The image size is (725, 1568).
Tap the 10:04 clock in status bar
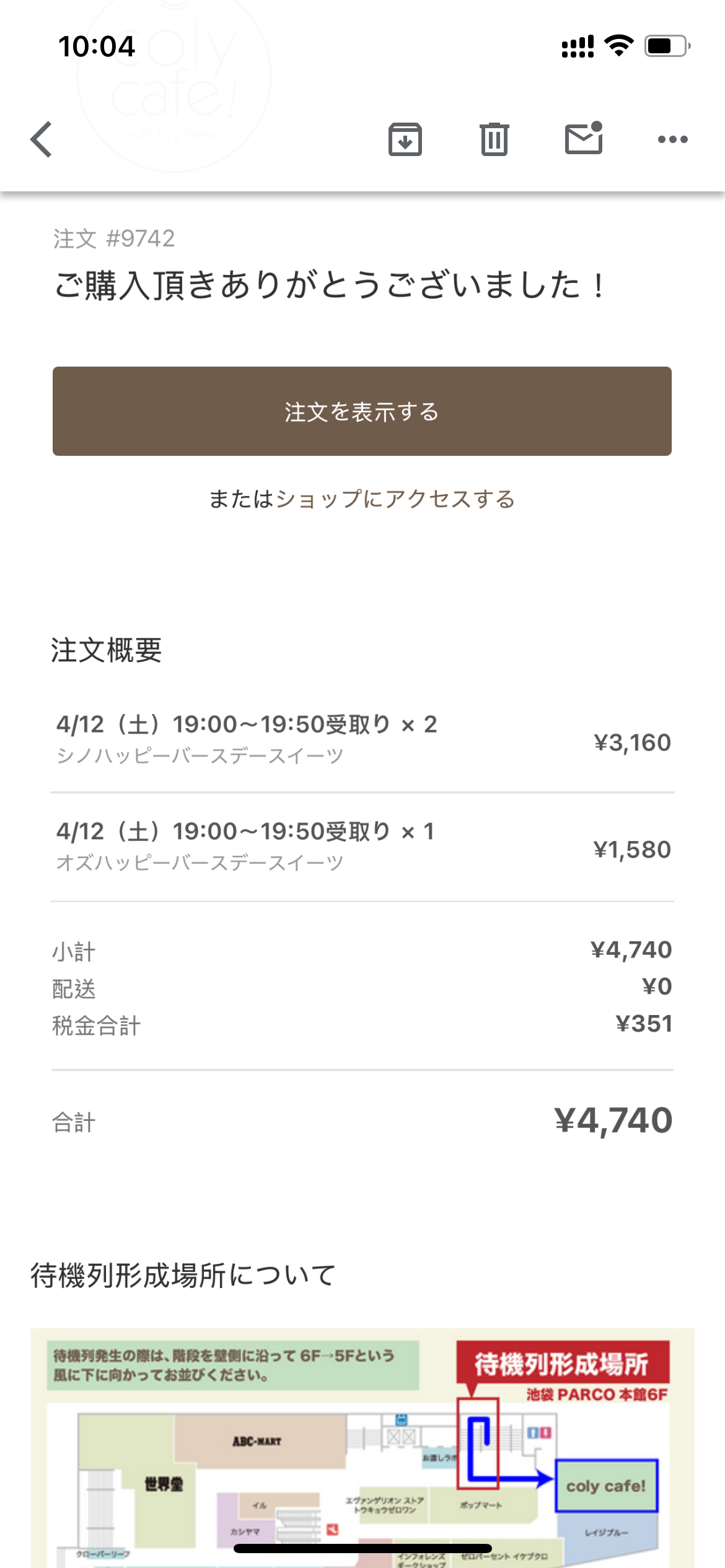97,46
